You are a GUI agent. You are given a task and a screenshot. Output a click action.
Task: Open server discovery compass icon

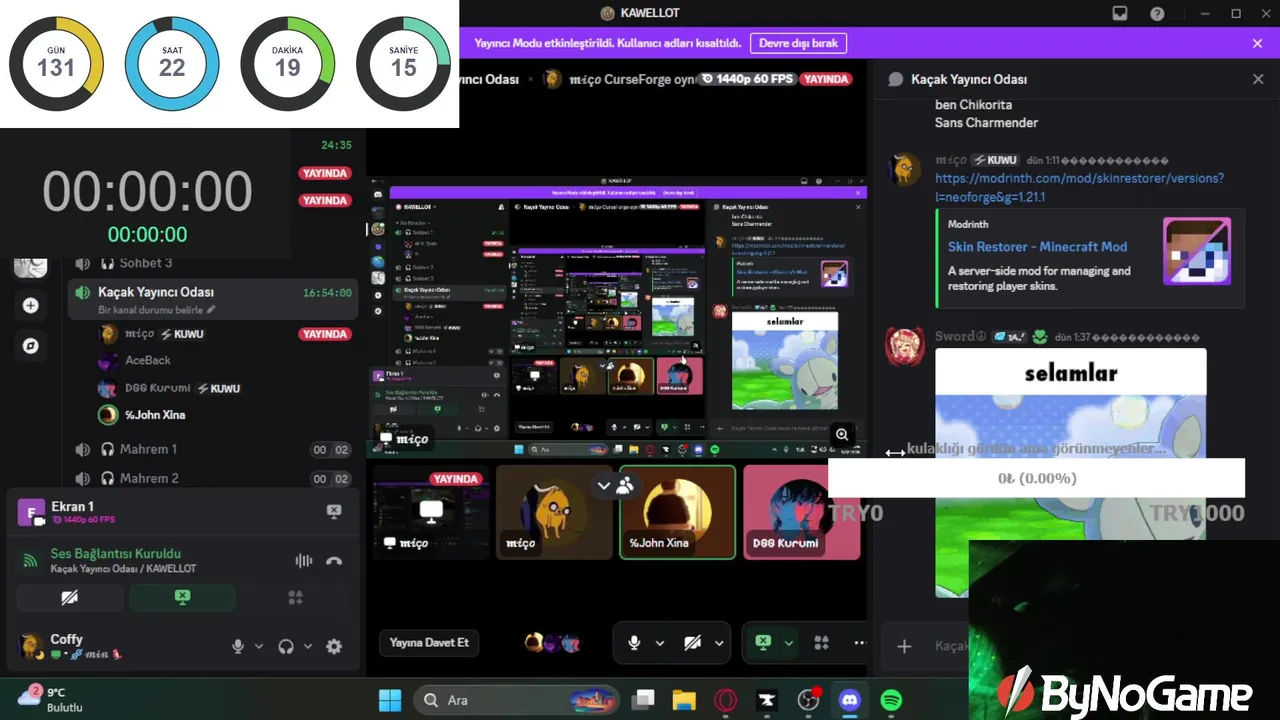point(31,345)
